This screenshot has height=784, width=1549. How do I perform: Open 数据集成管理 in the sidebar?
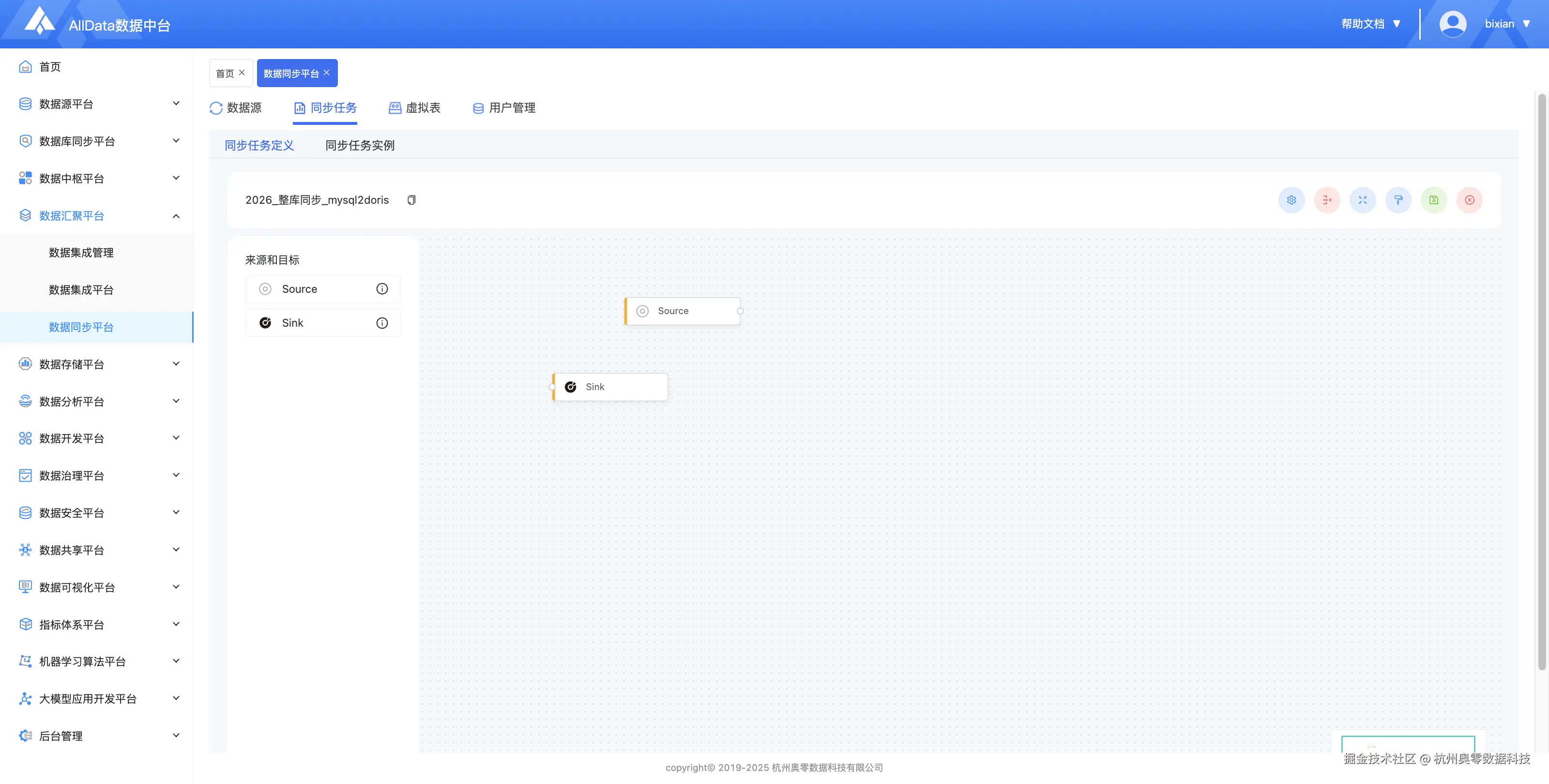click(x=81, y=253)
